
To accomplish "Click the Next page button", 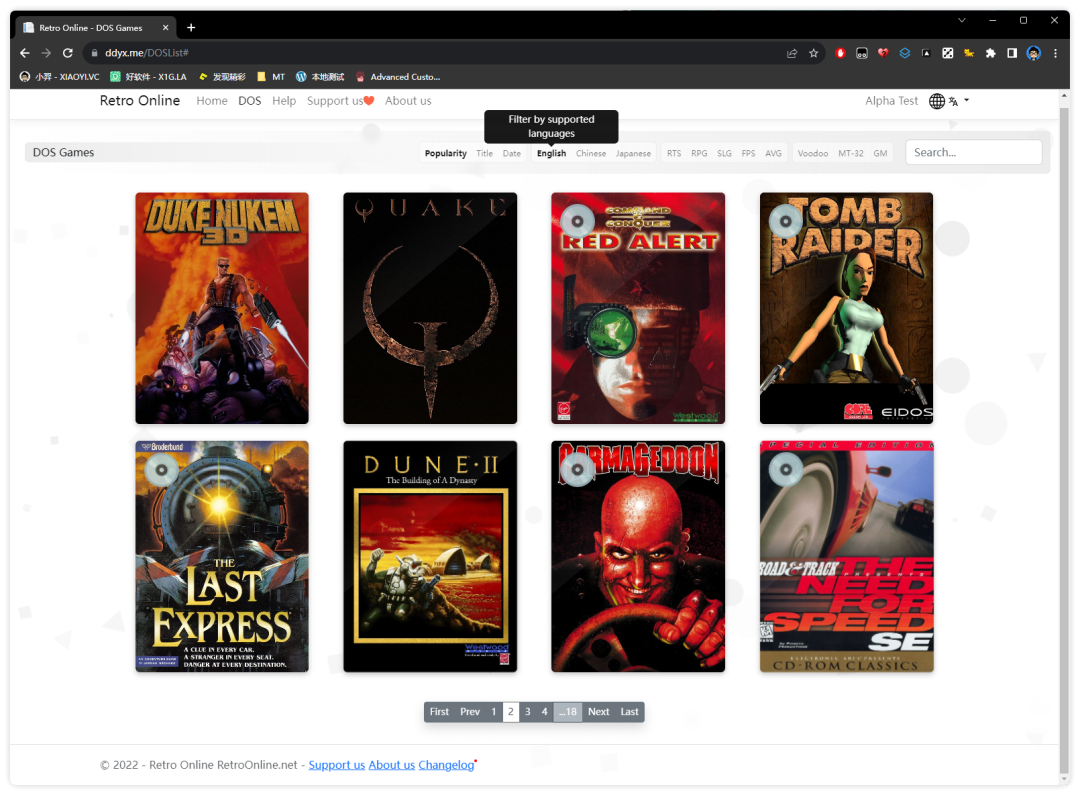I will pyautogui.click(x=598, y=712).
